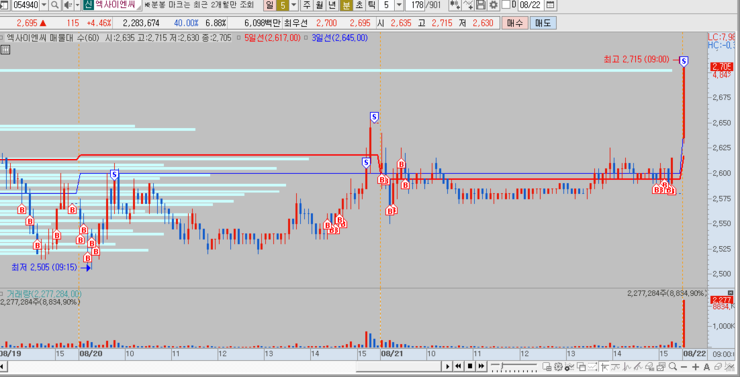Click the S sell marker above 2,650 peak
Viewport: 740px width, 377px height.
coord(374,117)
